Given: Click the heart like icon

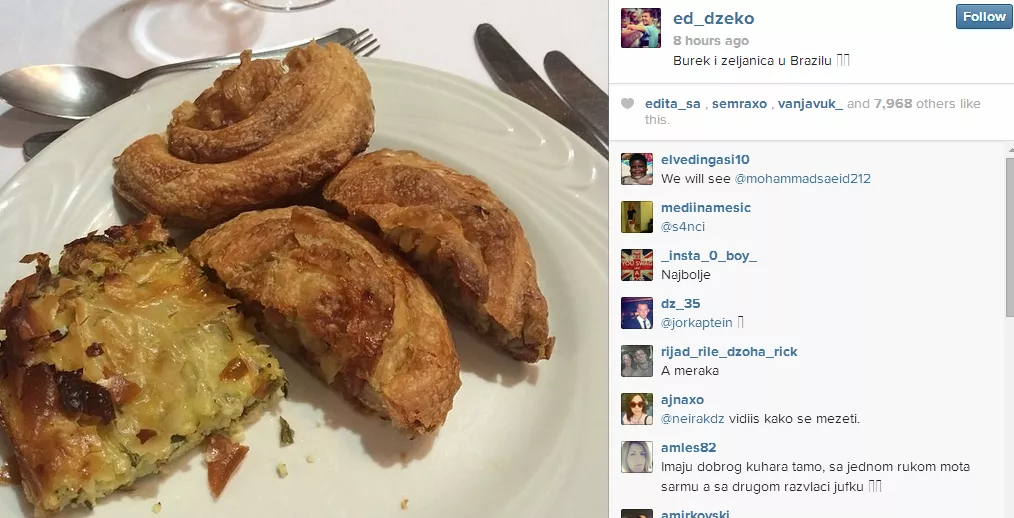Looking at the screenshot, I should [x=627, y=103].
